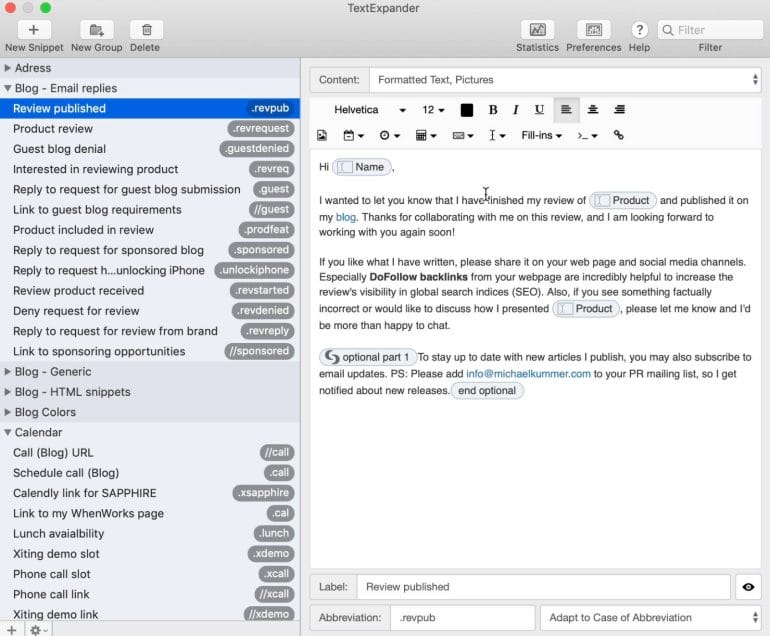
Task: Select Phone call slot snippet
Action: (x=150, y=574)
